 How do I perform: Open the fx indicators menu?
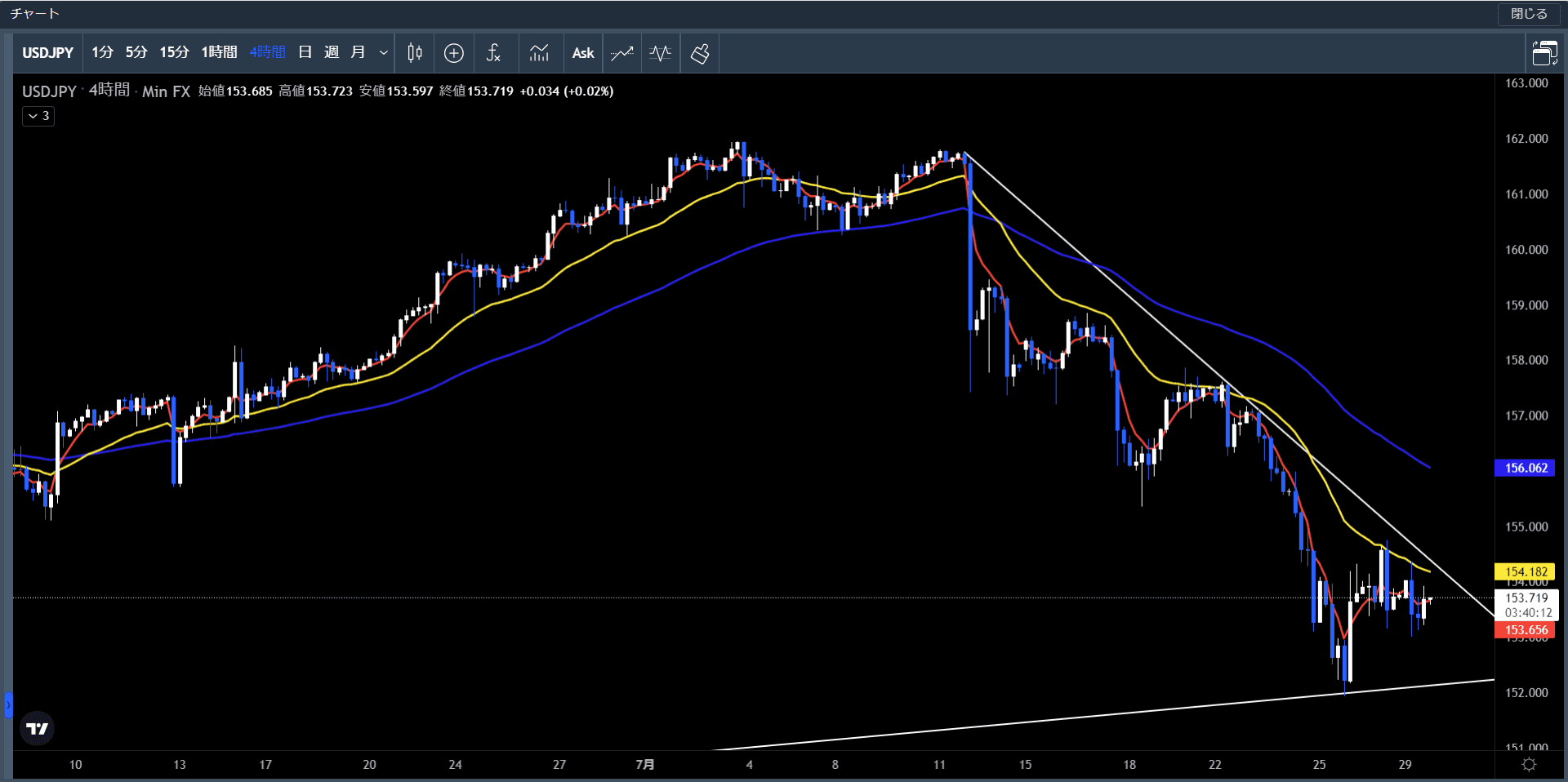coord(493,53)
